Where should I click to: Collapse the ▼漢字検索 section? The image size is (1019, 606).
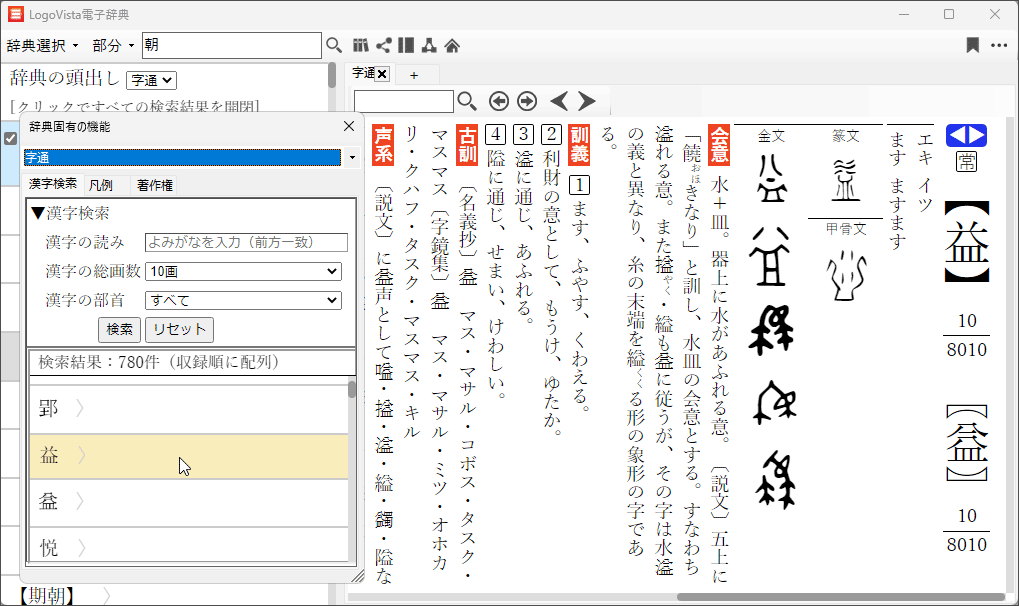tap(70, 213)
